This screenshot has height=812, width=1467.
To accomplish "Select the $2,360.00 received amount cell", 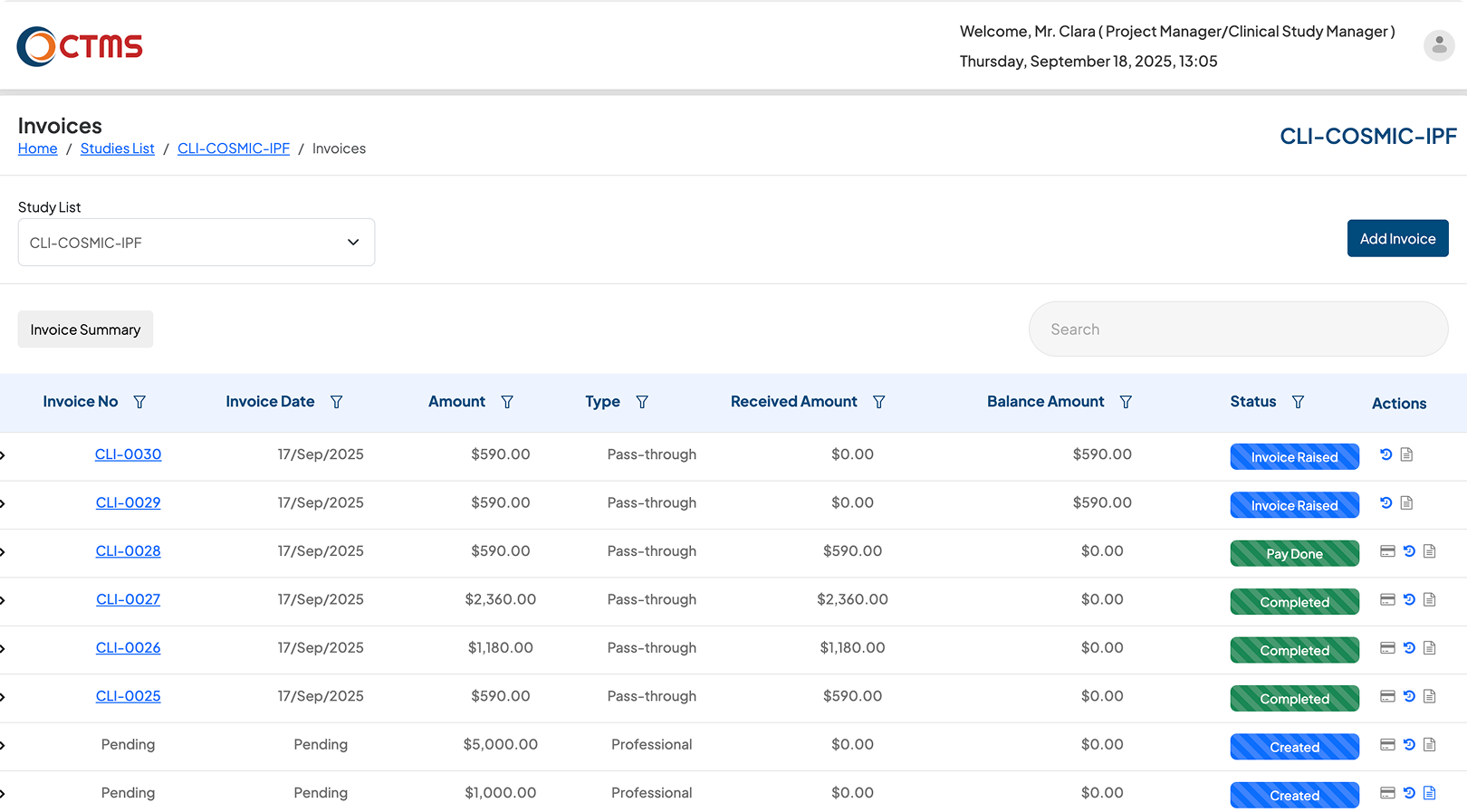I will [x=852, y=599].
